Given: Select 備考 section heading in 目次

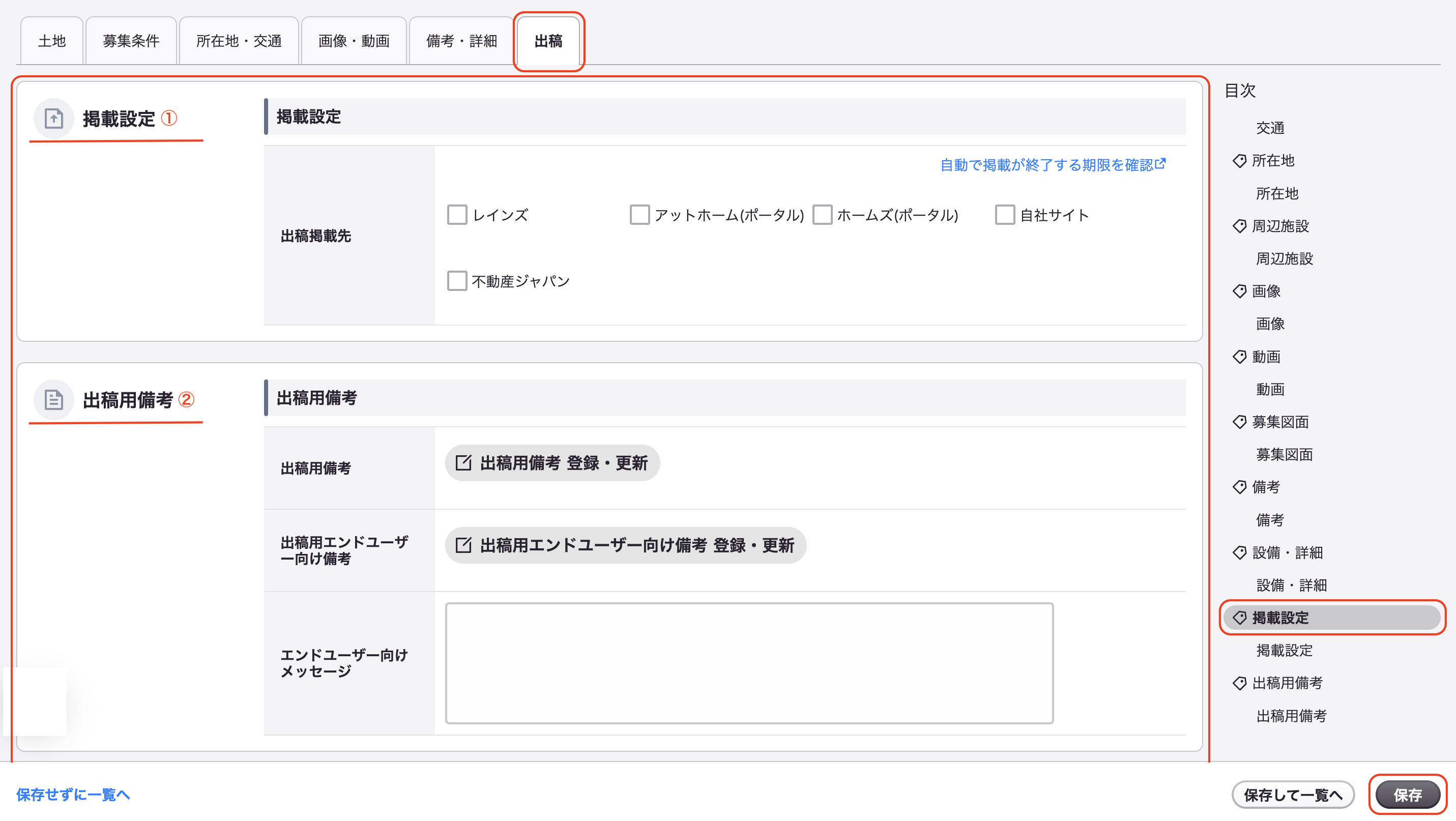Looking at the screenshot, I should click(x=1266, y=486).
